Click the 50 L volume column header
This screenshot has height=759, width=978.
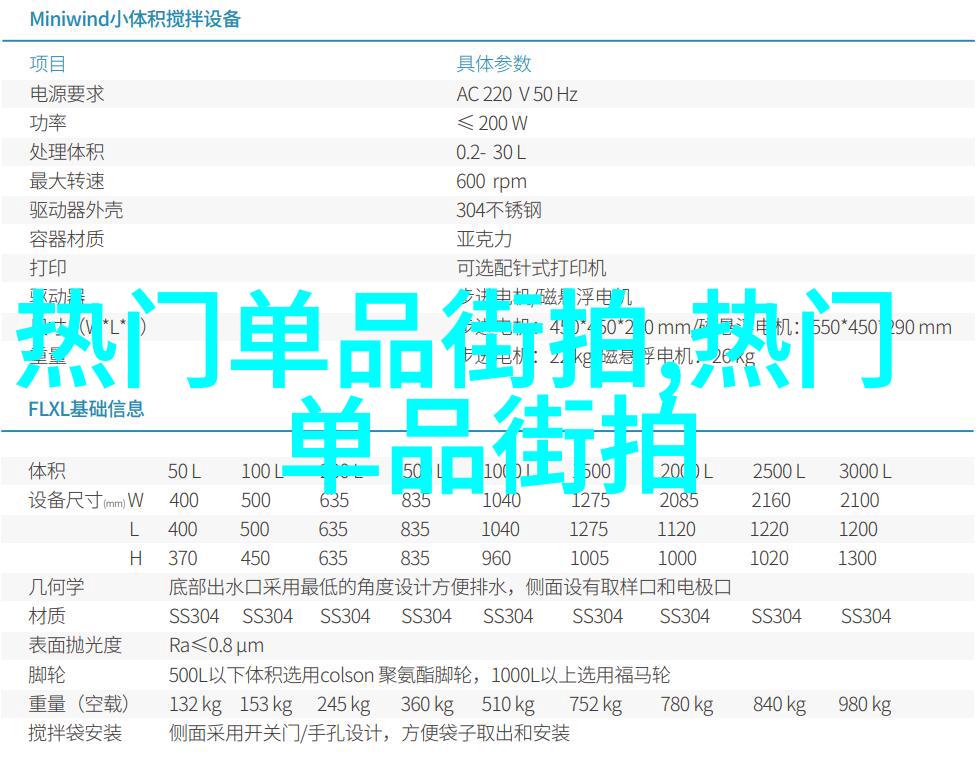(x=184, y=471)
